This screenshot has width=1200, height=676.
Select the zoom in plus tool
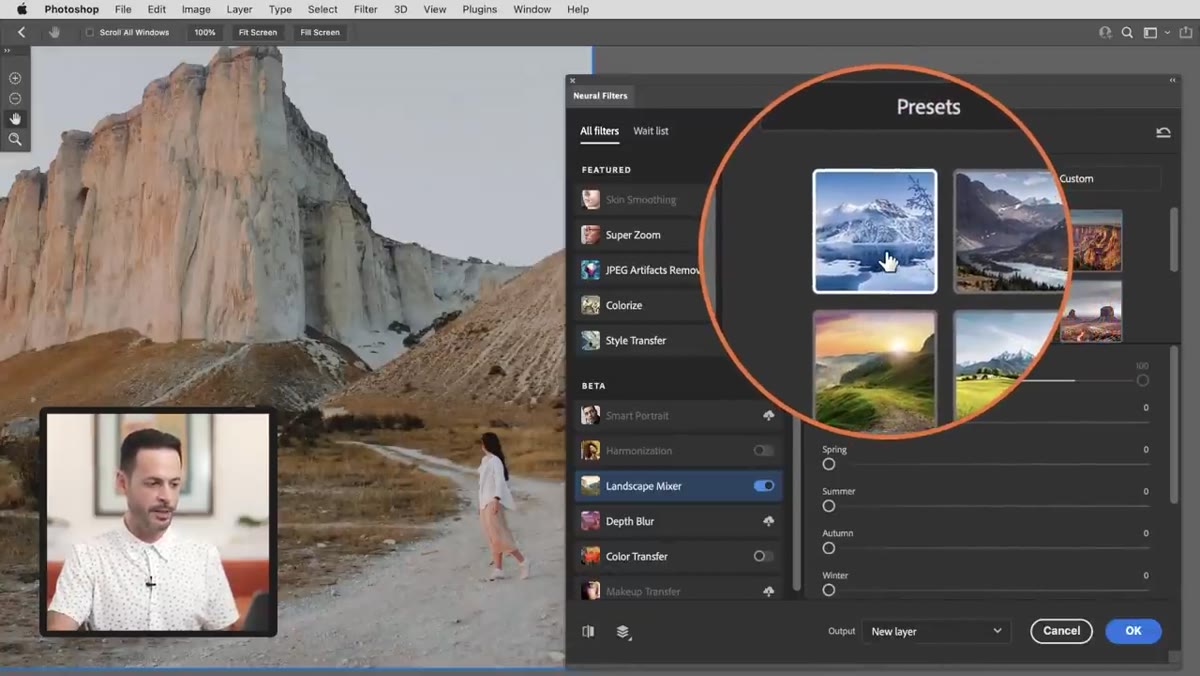[15, 78]
